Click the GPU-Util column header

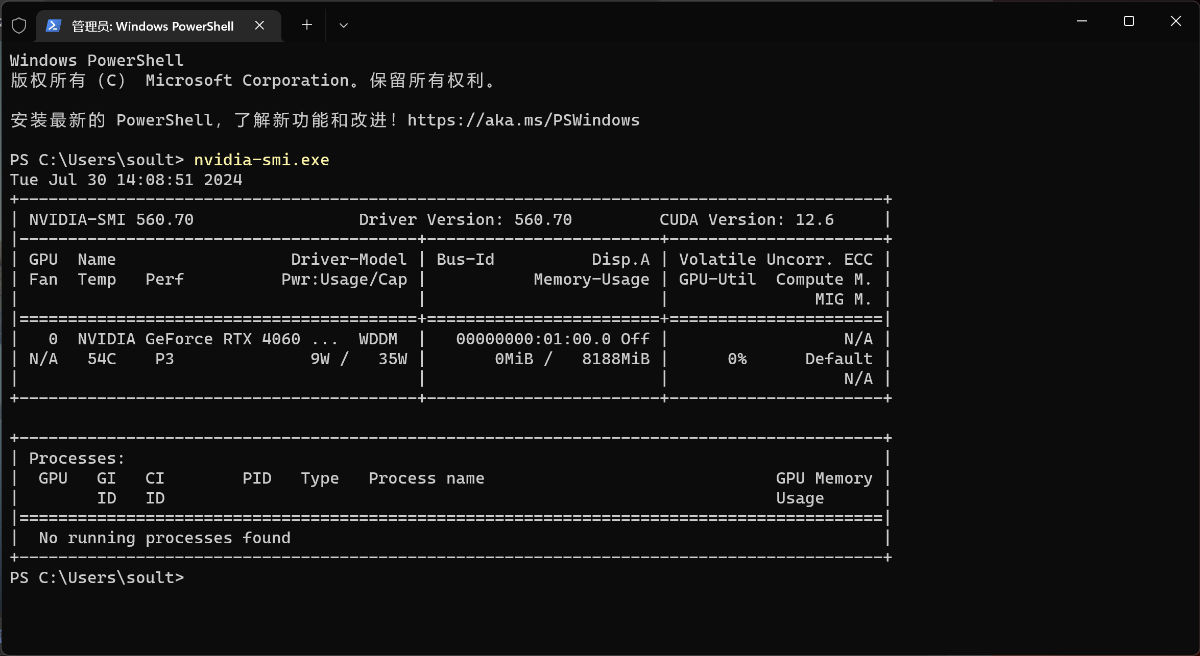click(x=717, y=279)
